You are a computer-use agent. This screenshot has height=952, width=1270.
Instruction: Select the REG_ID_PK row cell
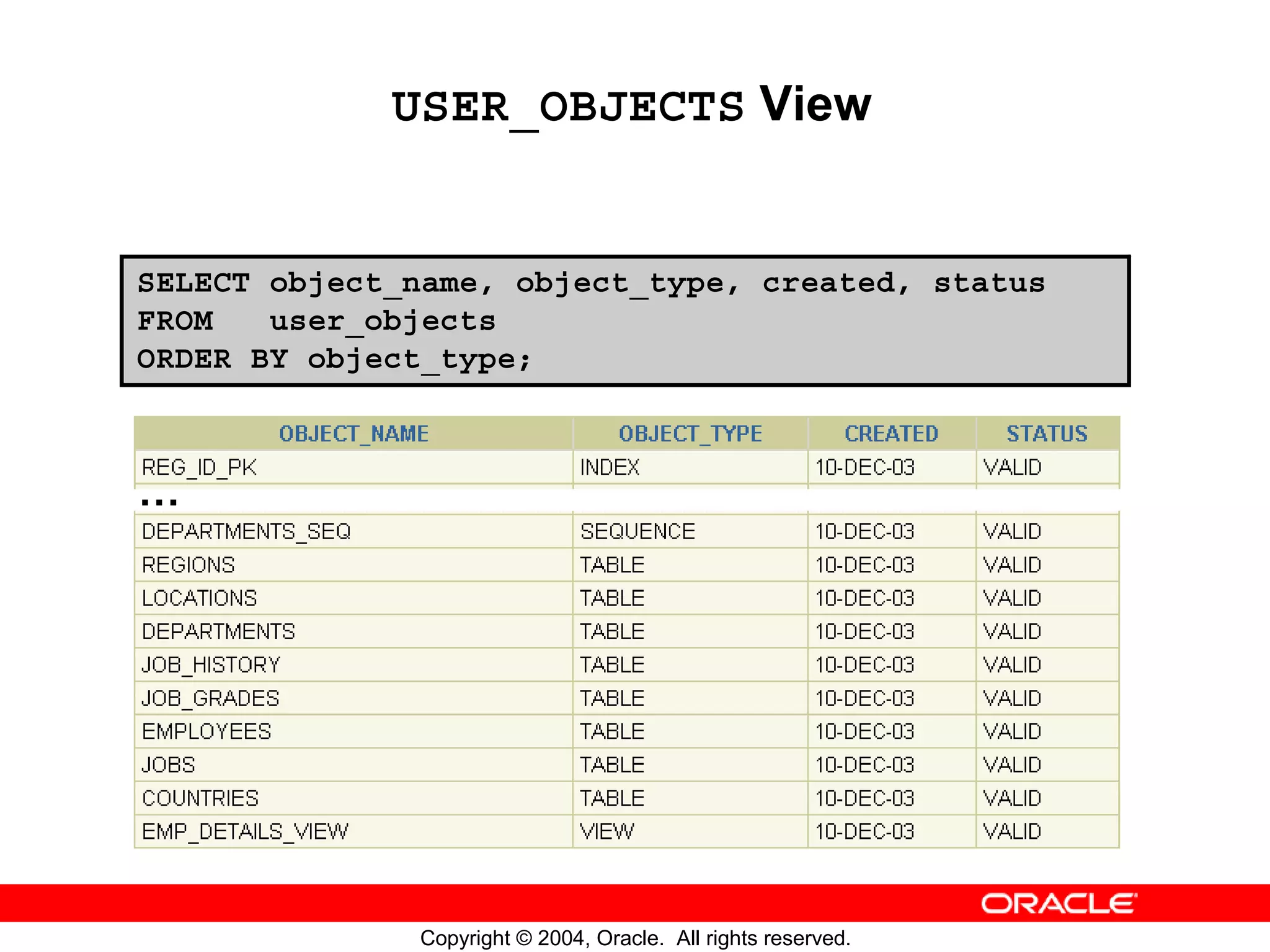(x=199, y=467)
